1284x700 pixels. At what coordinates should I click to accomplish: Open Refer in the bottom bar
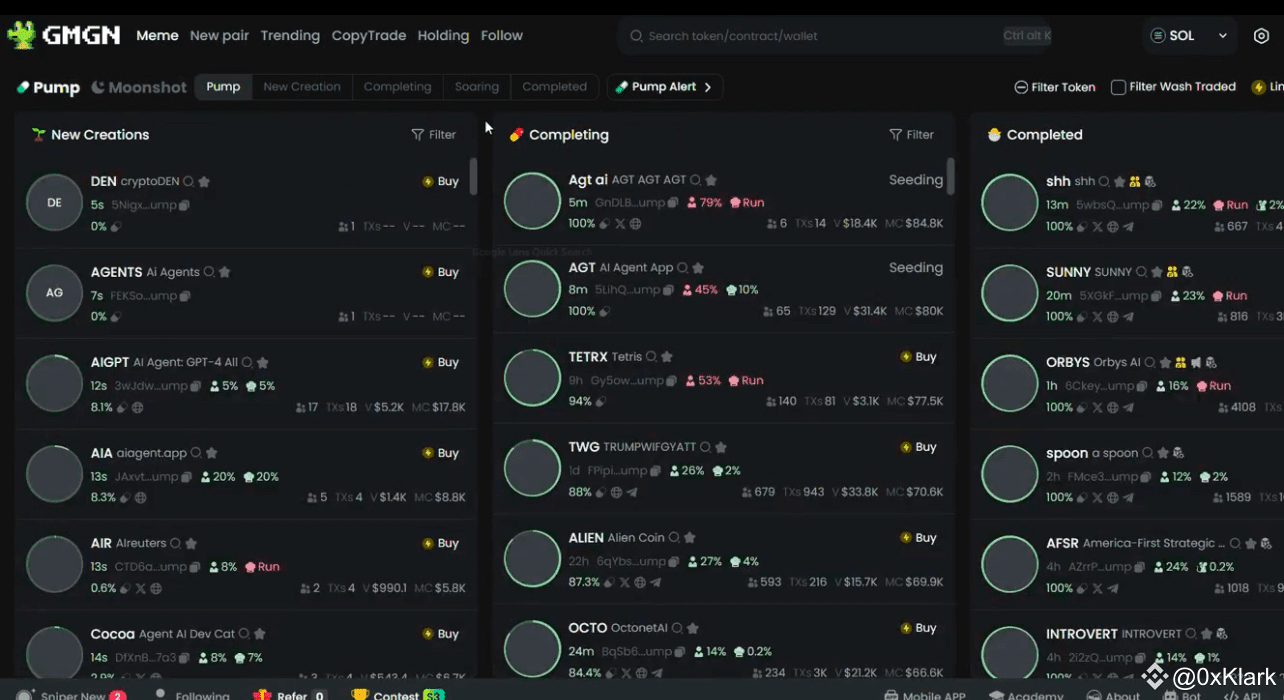click(290, 695)
